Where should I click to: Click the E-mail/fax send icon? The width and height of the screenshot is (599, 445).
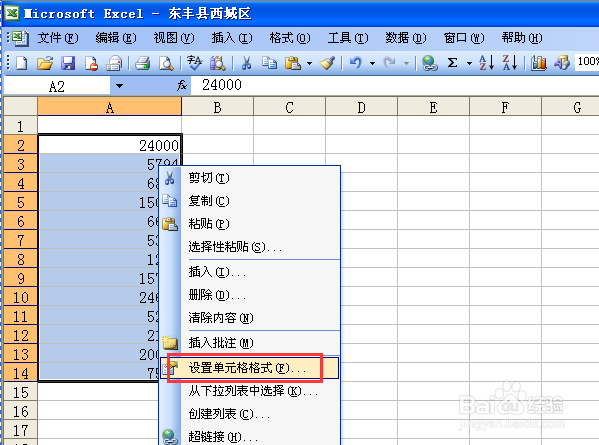pyautogui.click(x=114, y=63)
